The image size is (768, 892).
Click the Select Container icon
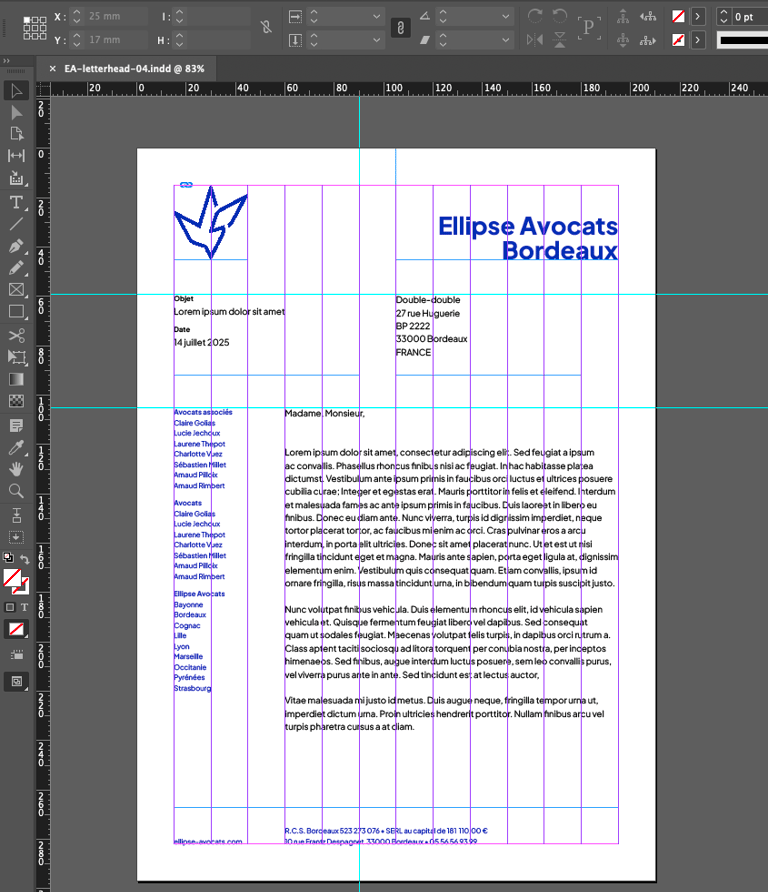pyautogui.click(x=623, y=16)
